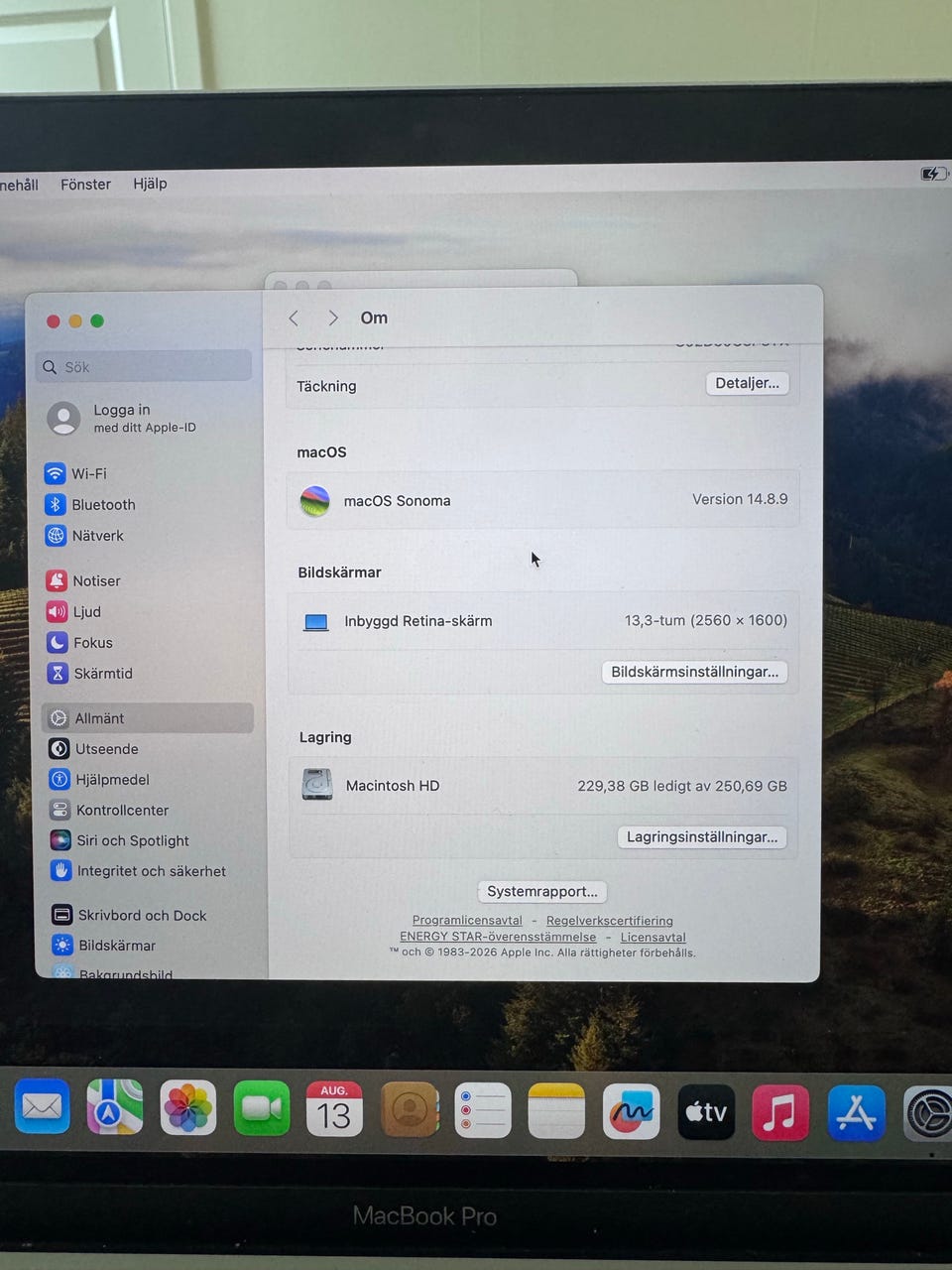Open ENERGY STAR-överensstämmelse link

(498, 936)
